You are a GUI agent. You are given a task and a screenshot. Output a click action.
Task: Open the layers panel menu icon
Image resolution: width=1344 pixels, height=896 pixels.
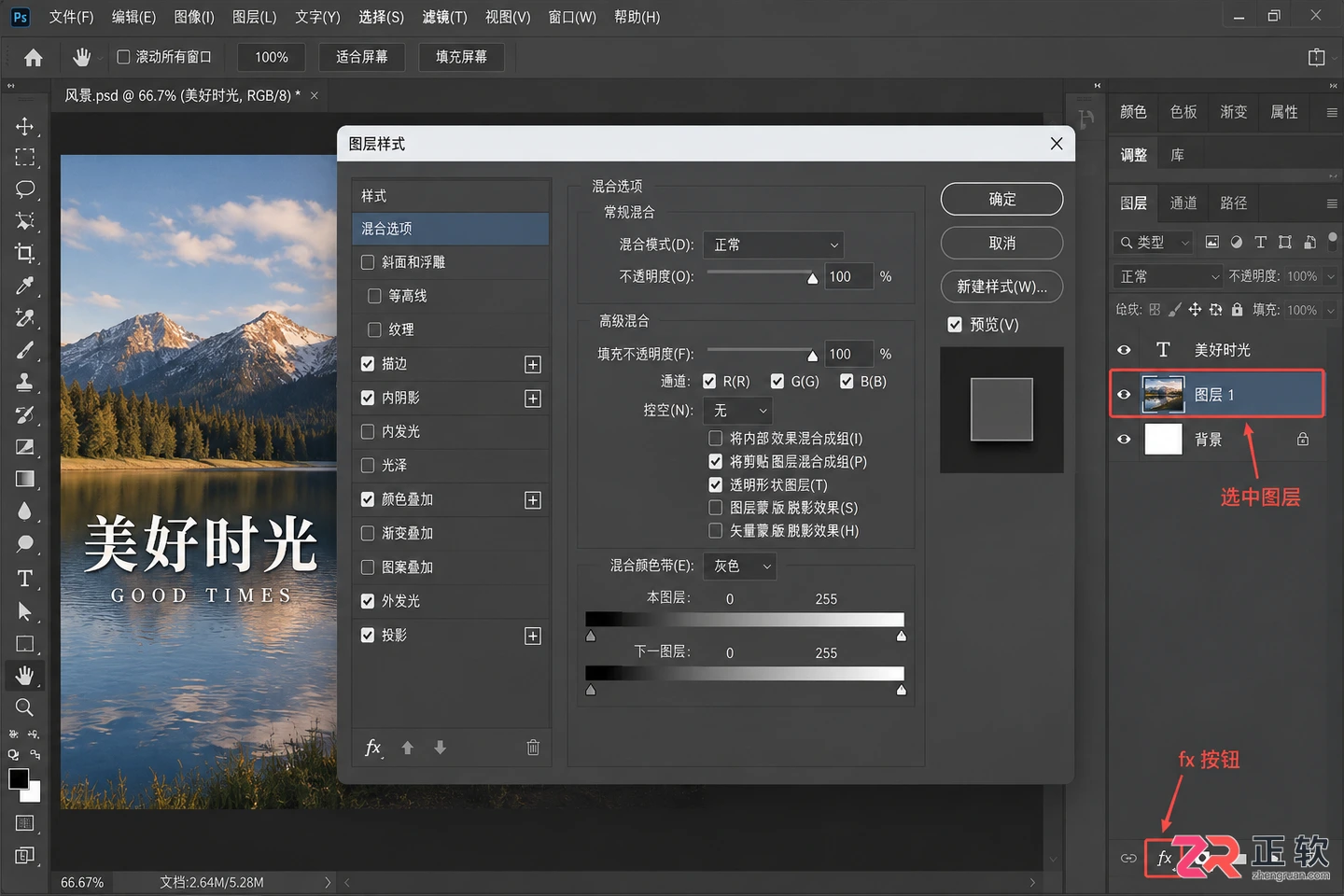pos(1331,203)
